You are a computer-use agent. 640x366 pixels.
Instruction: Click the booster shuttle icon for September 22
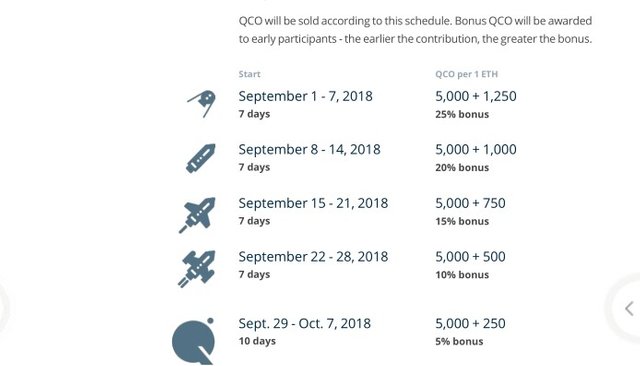pos(196,269)
